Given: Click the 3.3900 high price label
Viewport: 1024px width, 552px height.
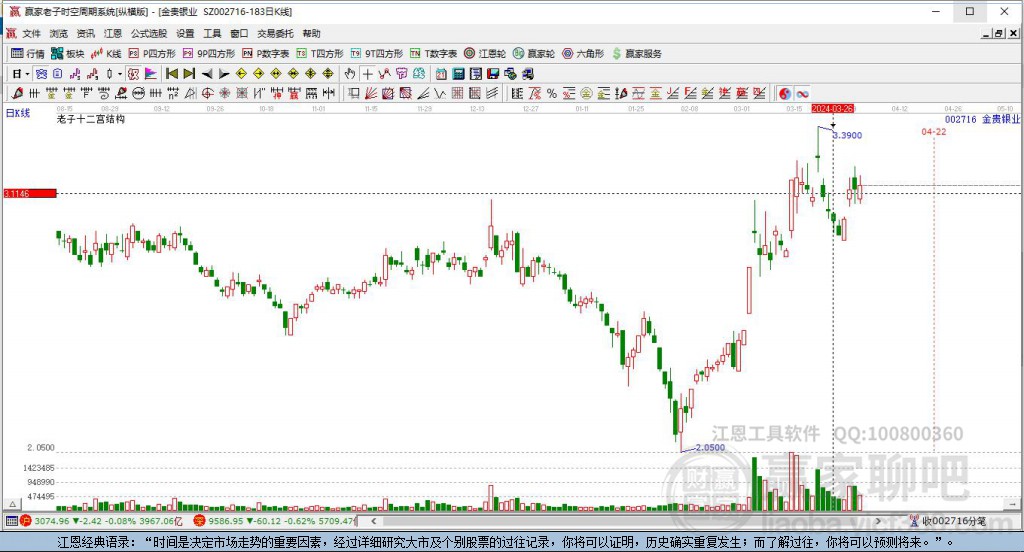Looking at the screenshot, I should pyautogui.click(x=848, y=135).
